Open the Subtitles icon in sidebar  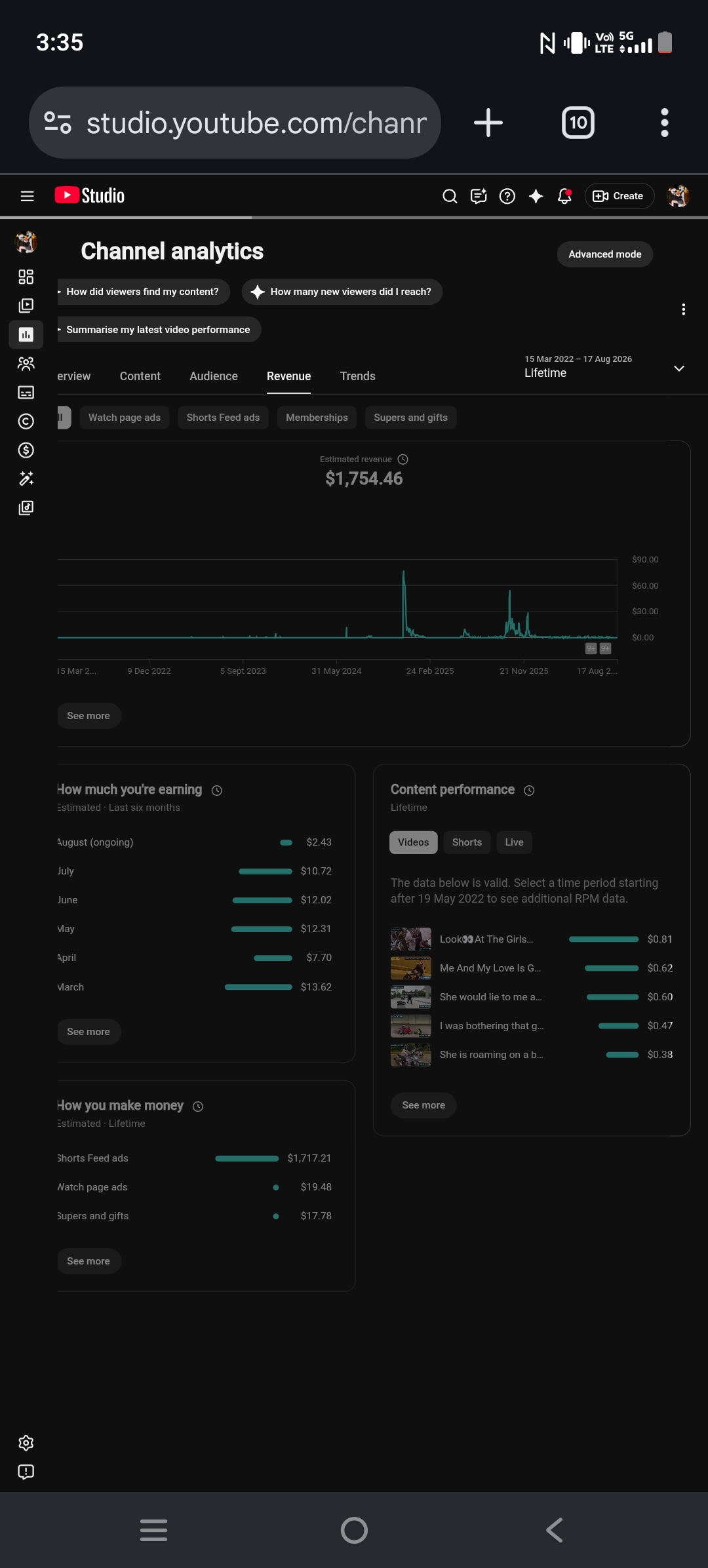[26, 393]
